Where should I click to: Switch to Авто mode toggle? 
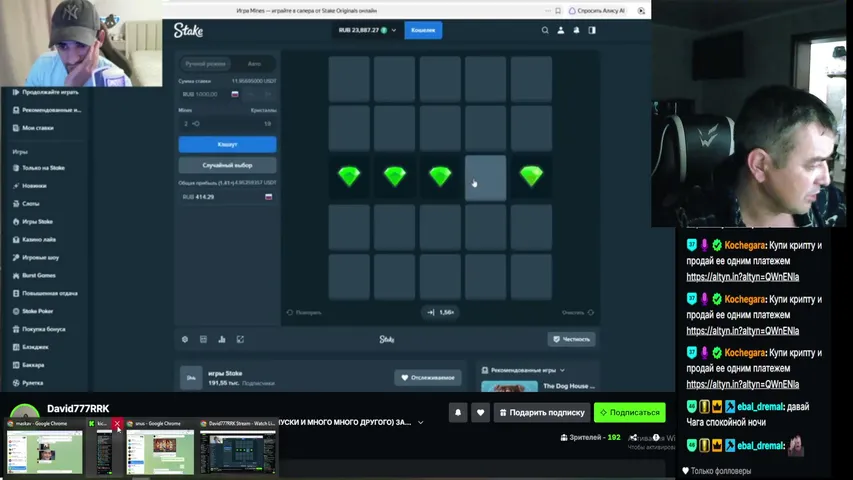(254, 64)
